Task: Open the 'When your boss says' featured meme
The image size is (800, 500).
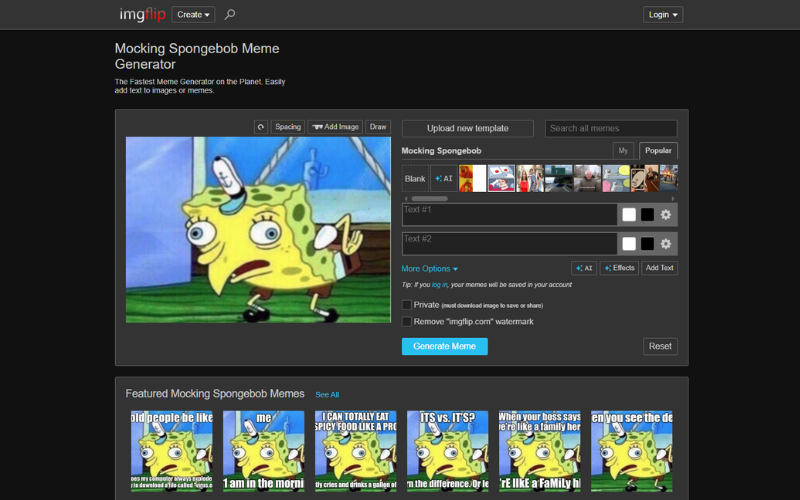Action: 540,451
